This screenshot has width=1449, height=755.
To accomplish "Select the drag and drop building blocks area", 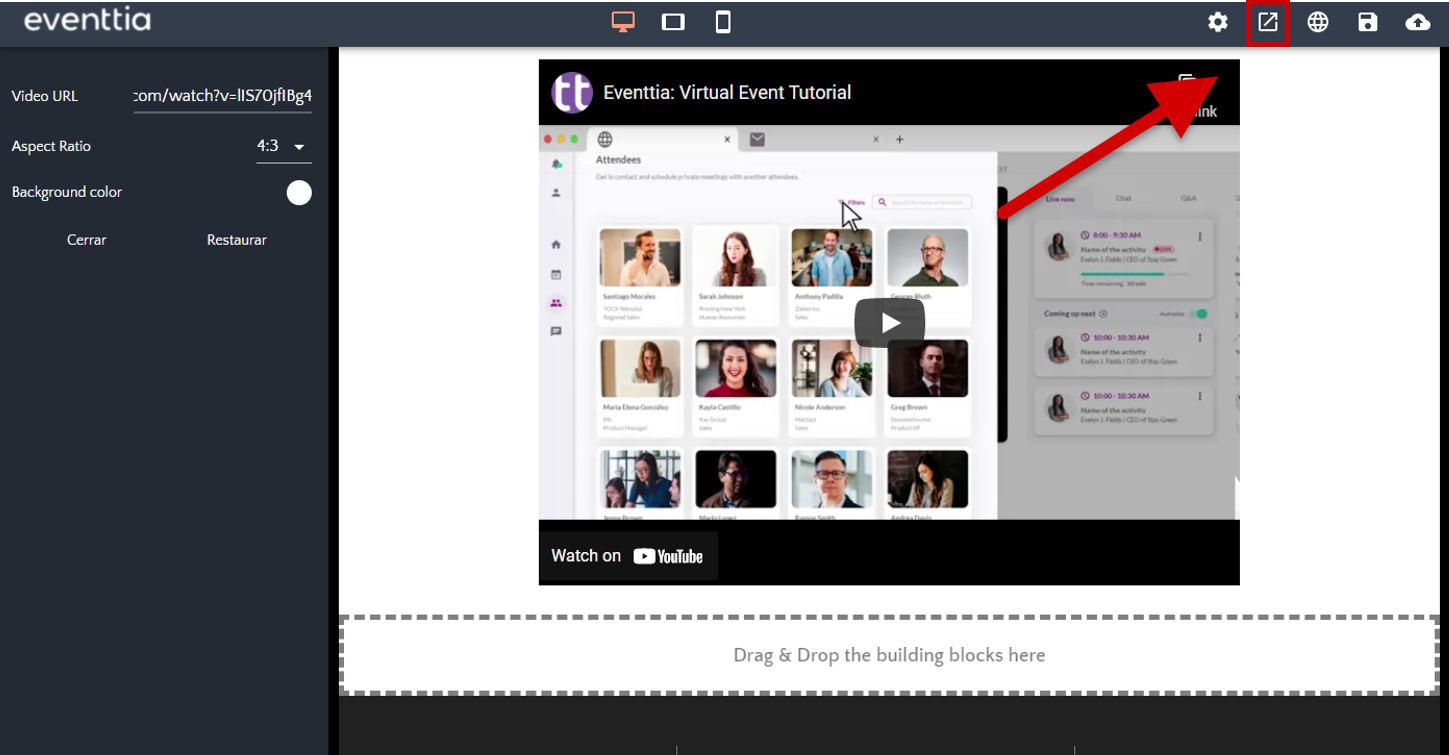I will (889, 655).
